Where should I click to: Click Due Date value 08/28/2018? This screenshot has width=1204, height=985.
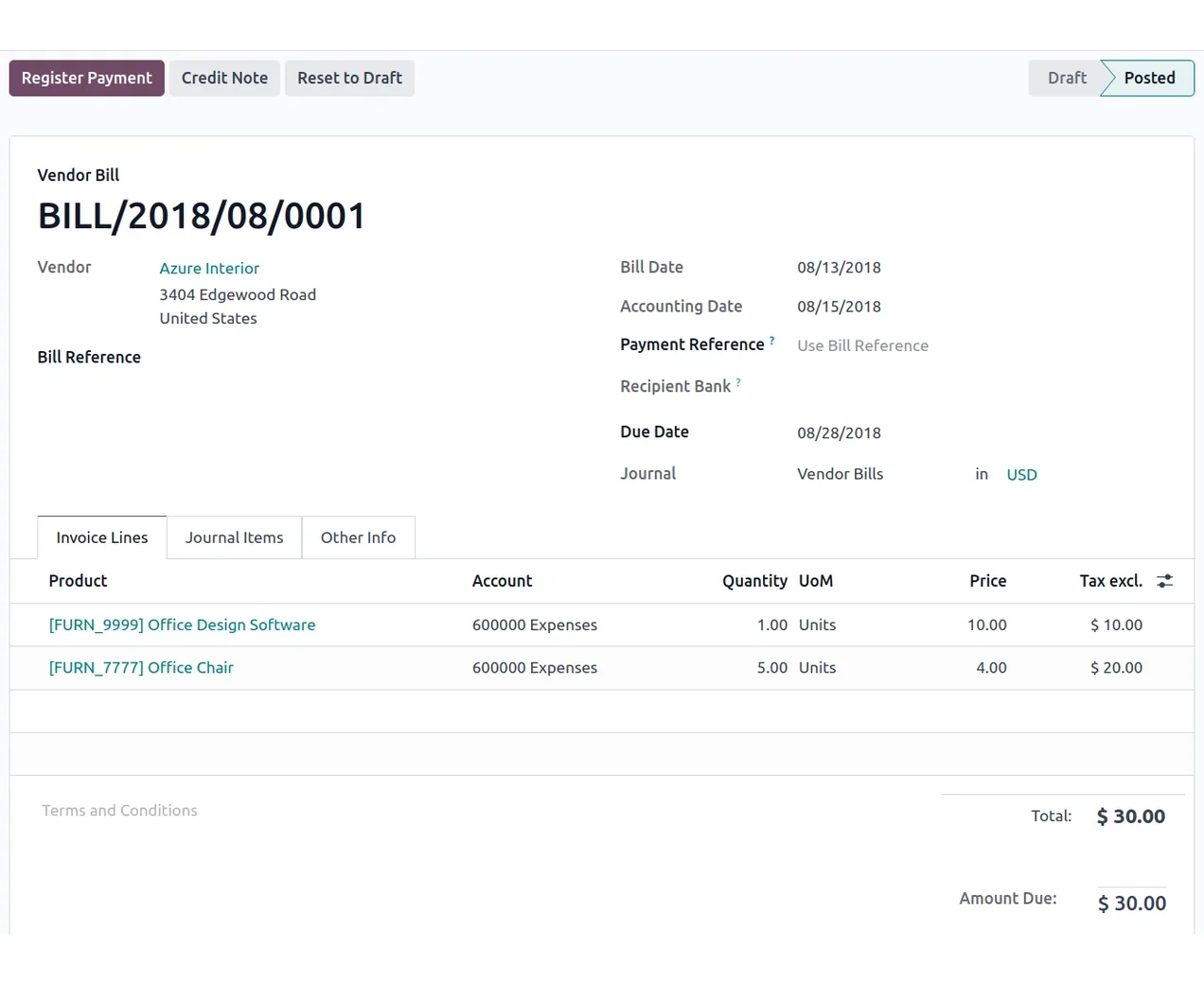click(839, 432)
